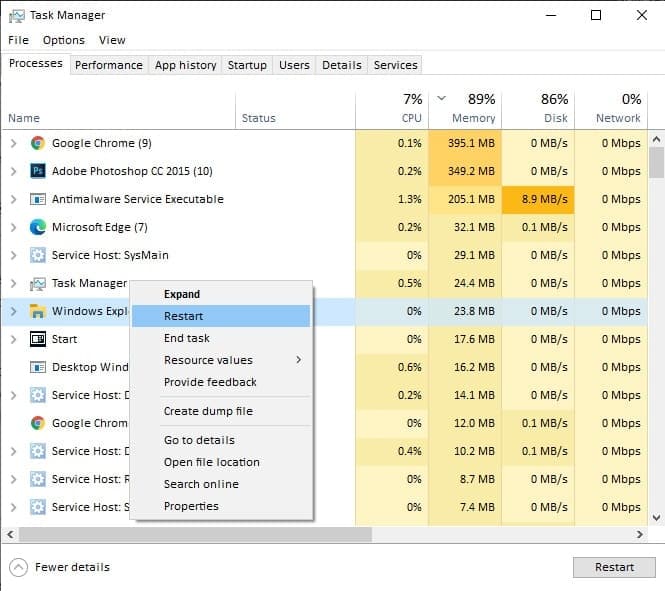Screen dimensions: 665x591
Task: Expand the Microsoft Edge (7) group
Action: (x=14, y=227)
